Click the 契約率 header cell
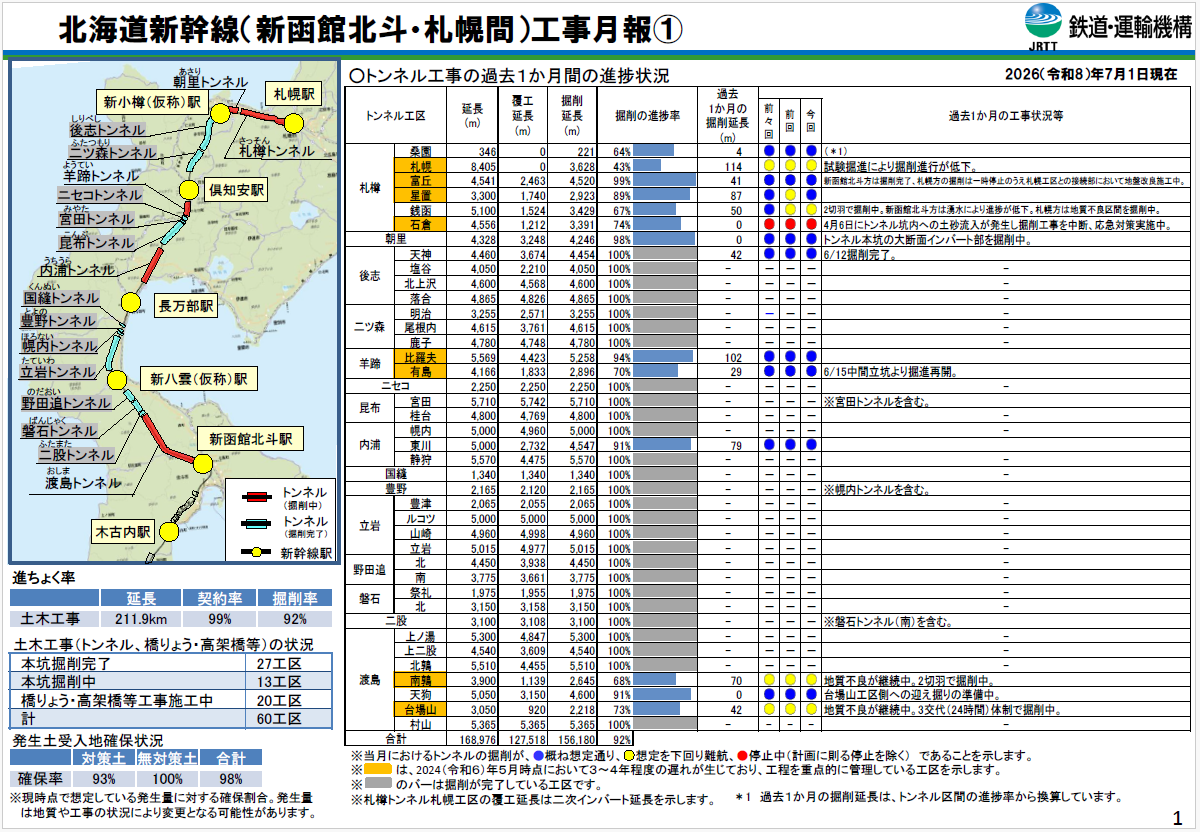 (x=220, y=598)
